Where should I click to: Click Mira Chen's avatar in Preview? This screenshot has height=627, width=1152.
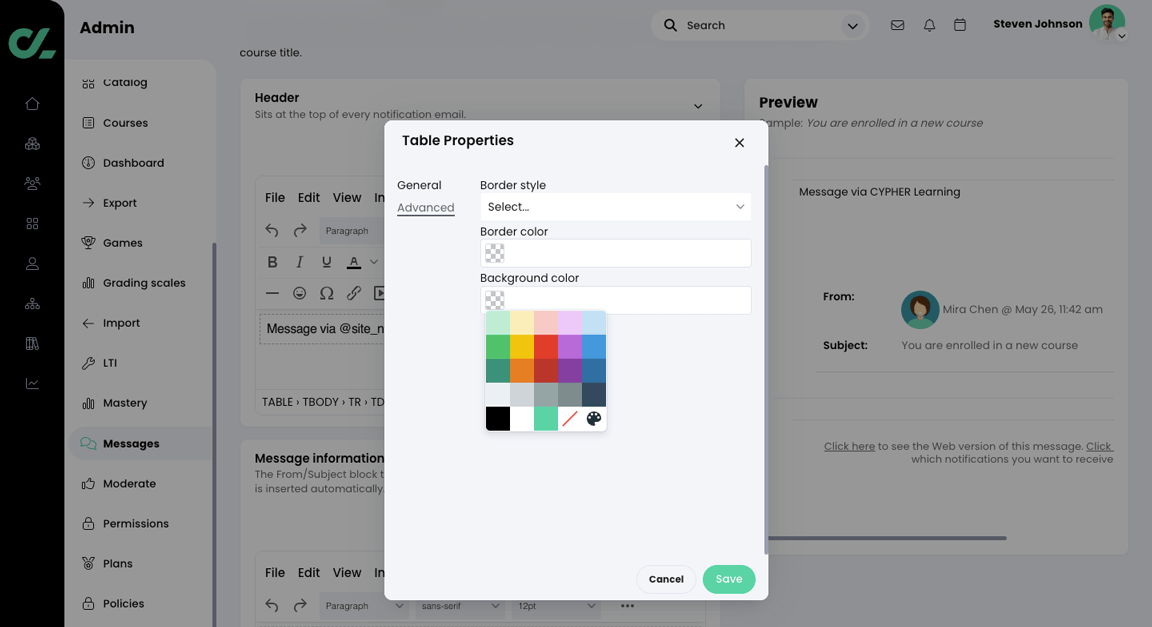(x=920, y=309)
